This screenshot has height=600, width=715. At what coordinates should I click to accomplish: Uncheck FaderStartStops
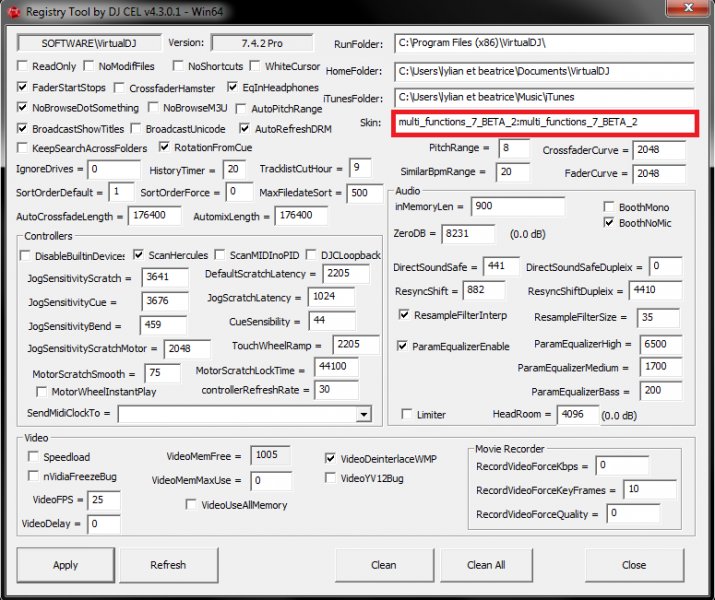22,87
